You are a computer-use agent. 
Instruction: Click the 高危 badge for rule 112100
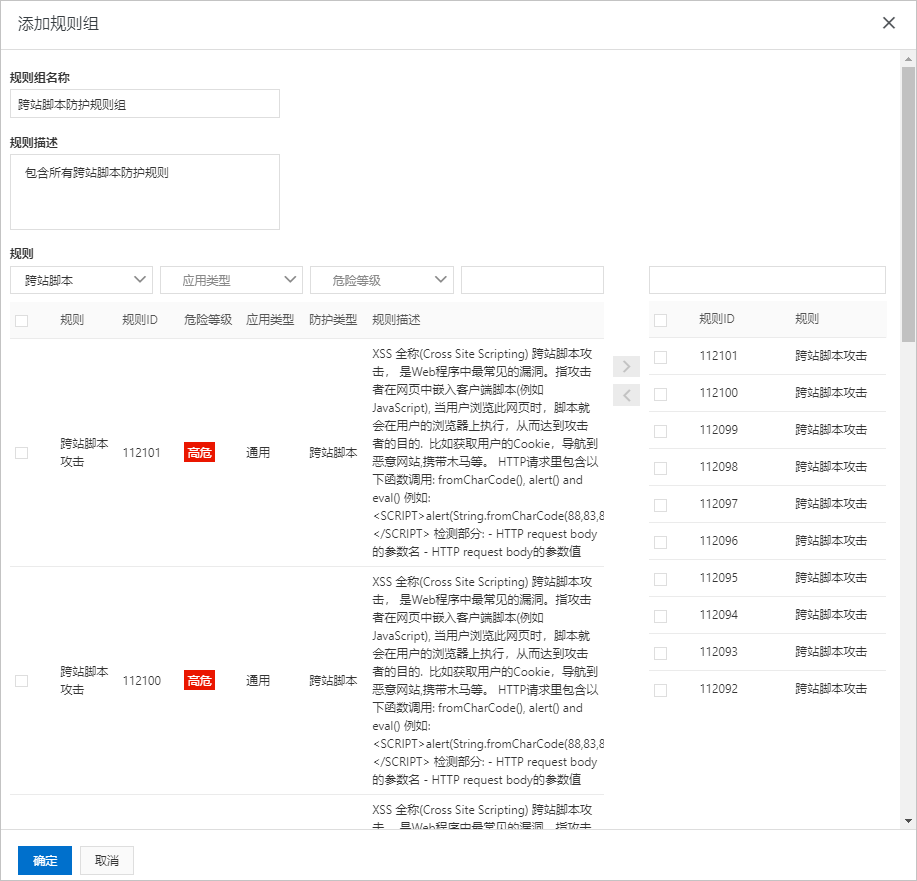pyautogui.click(x=199, y=680)
